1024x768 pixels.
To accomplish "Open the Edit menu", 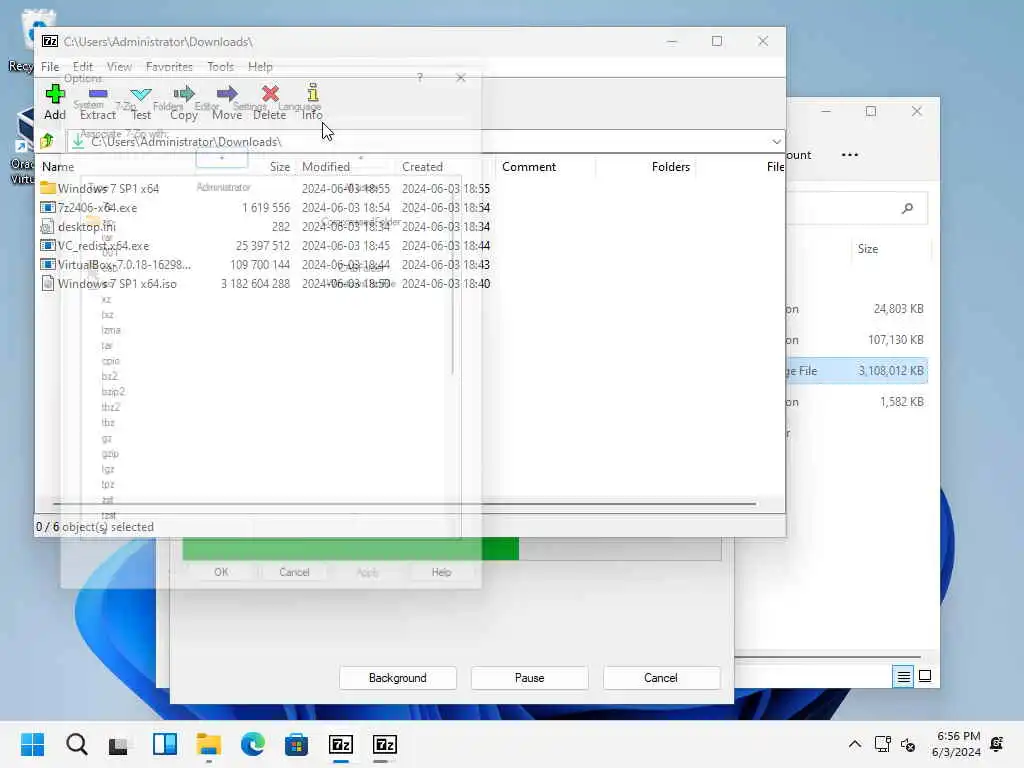I will [83, 67].
